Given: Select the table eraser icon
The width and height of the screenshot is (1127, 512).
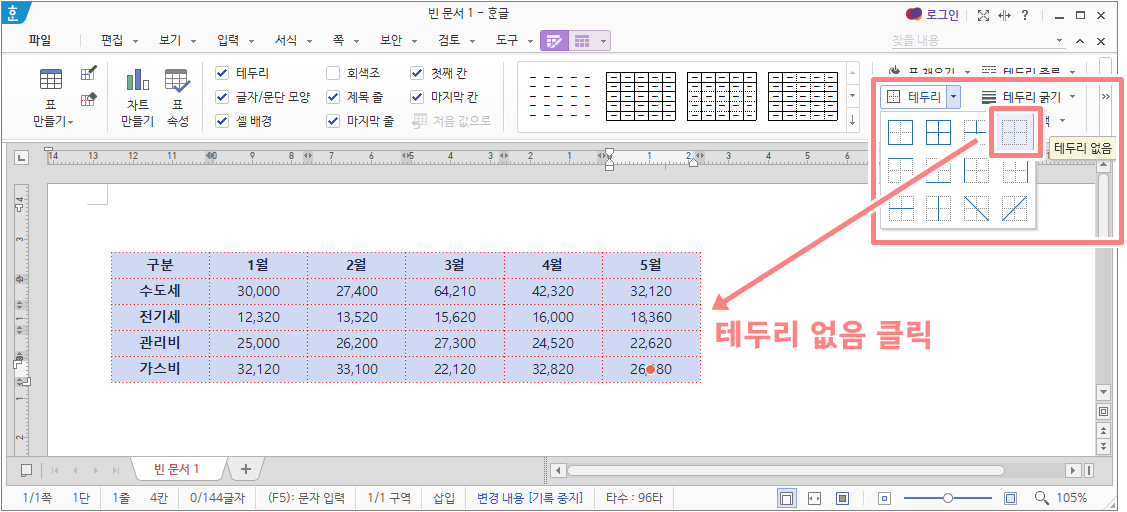Looking at the screenshot, I should [89, 99].
